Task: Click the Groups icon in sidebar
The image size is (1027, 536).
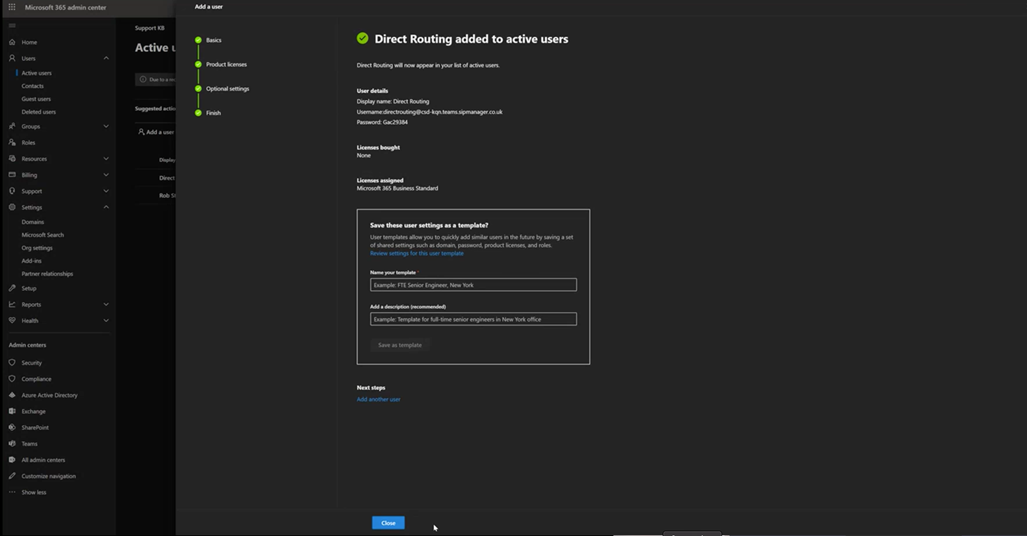Action: click(12, 126)
